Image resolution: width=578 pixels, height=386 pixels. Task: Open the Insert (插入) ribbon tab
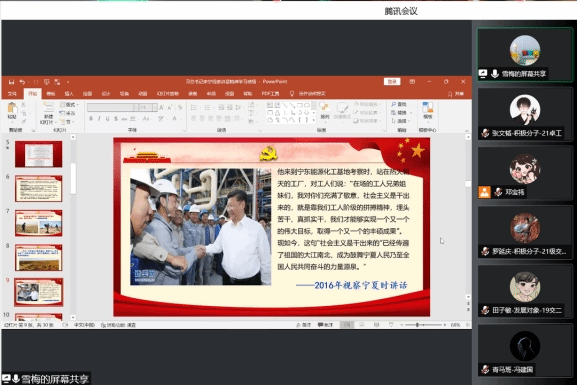tap(69, 94)
